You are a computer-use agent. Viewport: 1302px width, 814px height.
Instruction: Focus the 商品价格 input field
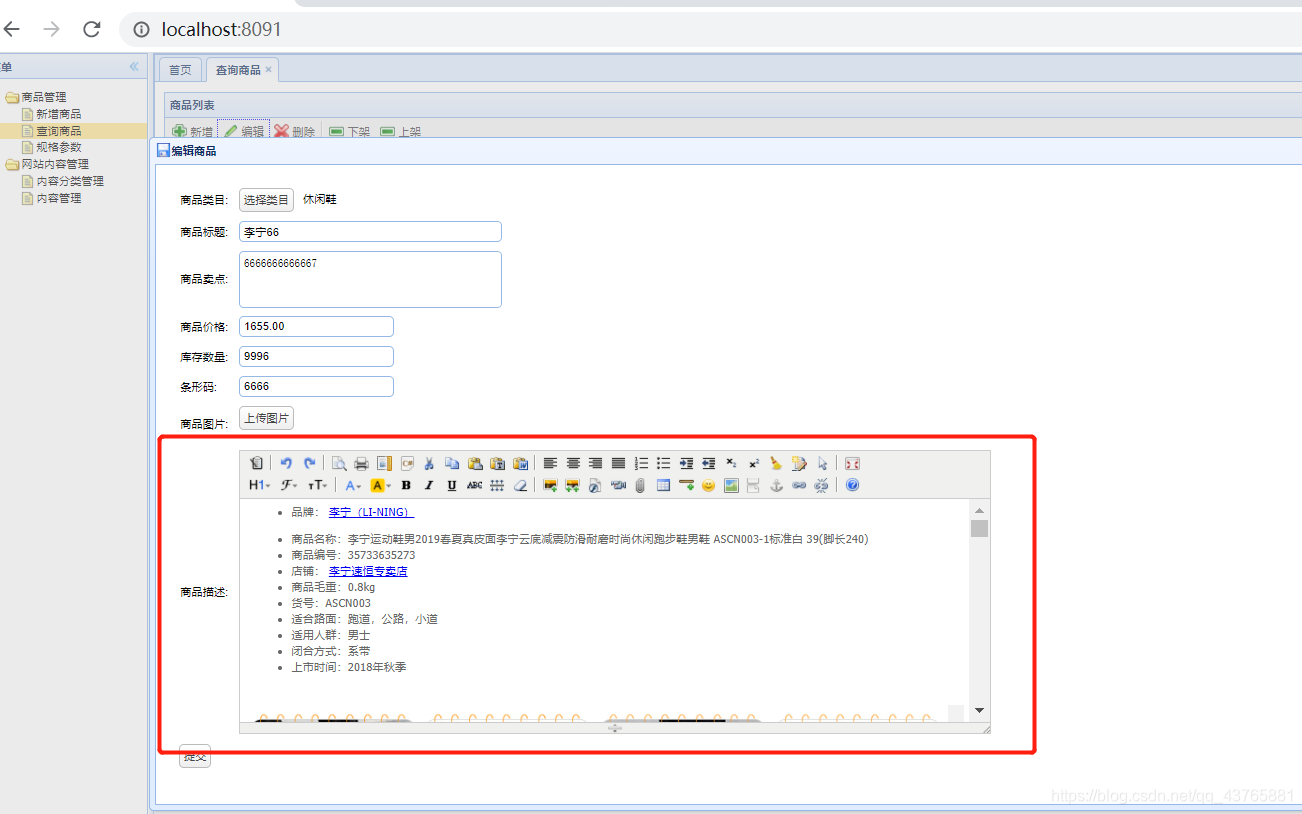(316, 326)
